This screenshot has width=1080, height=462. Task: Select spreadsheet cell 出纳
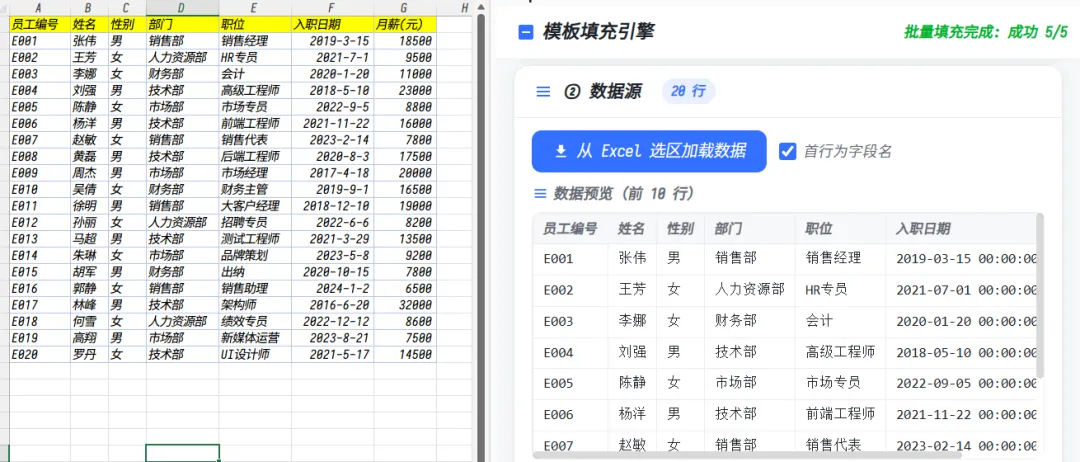255,272
